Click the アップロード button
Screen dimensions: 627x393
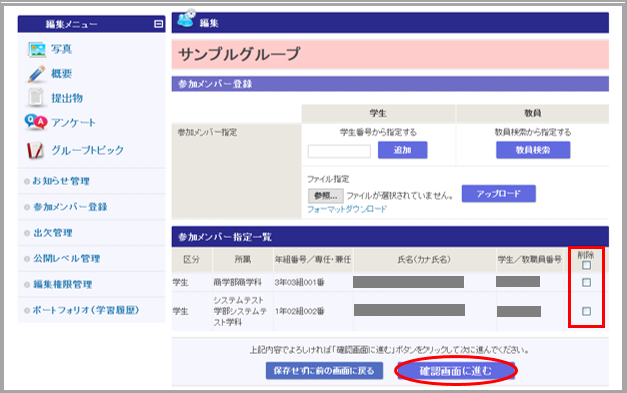click(x=499, y=194)
